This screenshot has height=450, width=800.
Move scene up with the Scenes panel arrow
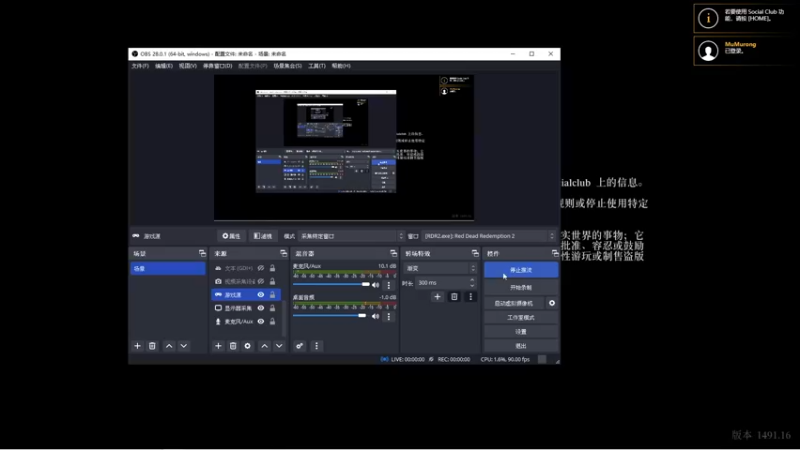[169, 346]
